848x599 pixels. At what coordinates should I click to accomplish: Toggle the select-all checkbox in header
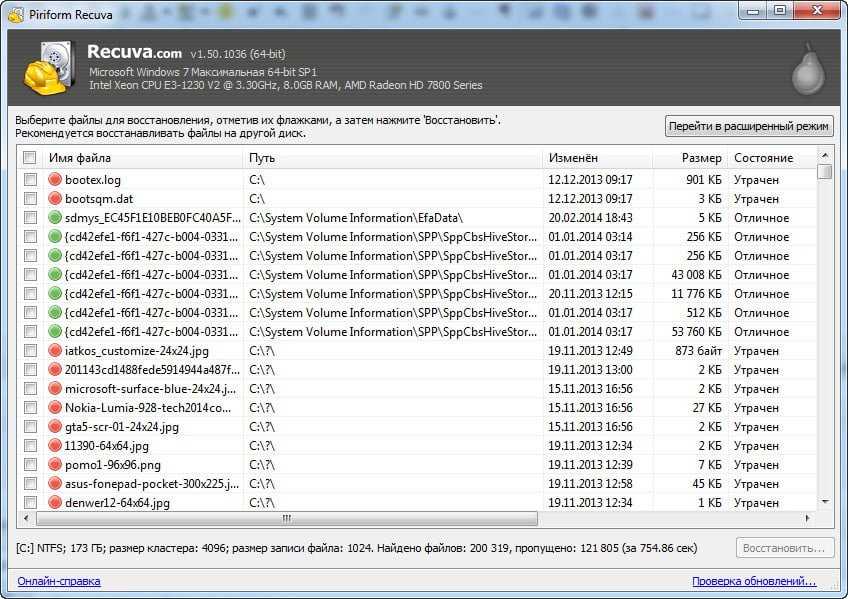[30, 158]
